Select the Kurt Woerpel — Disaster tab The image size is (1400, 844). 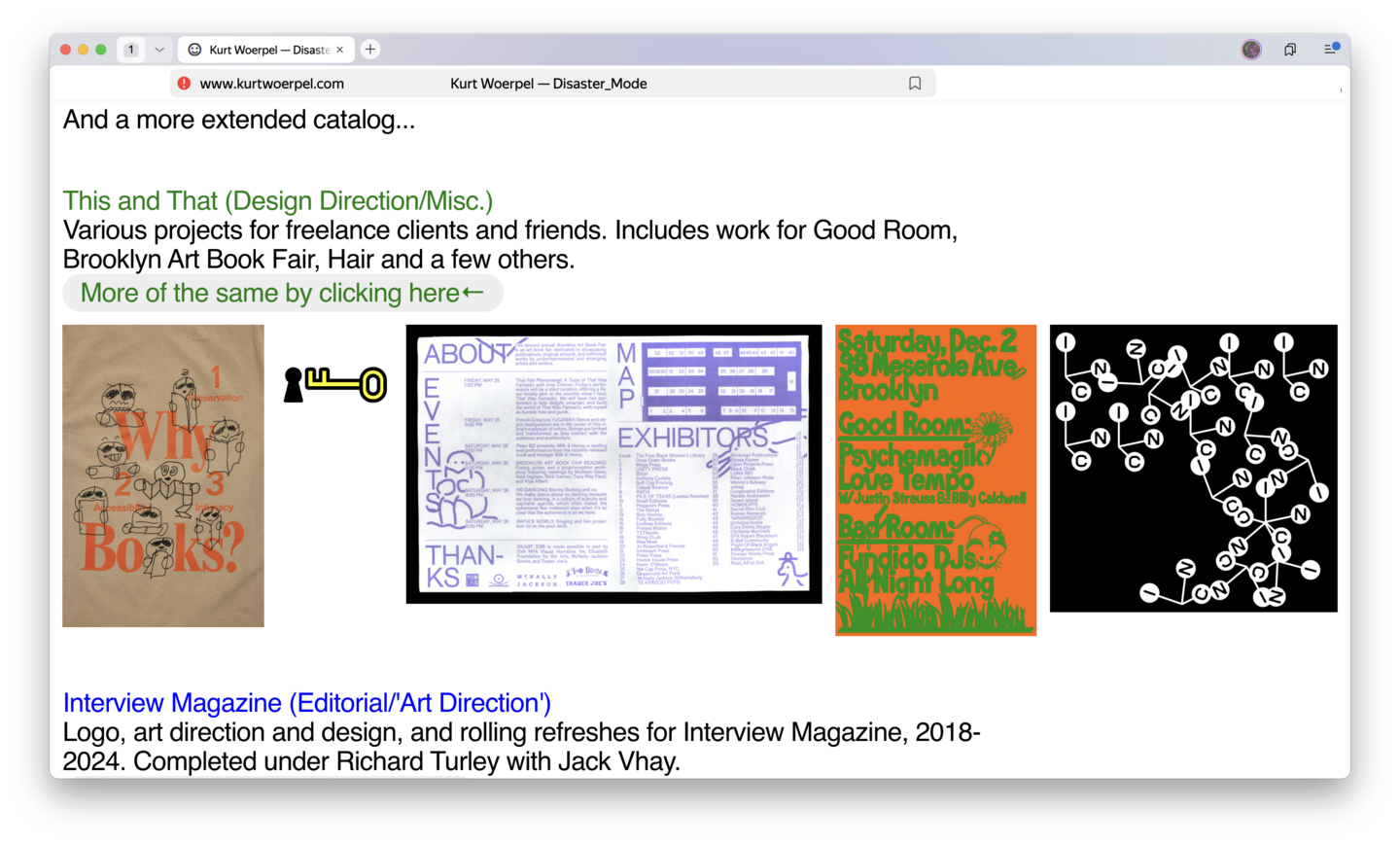click(266, 50)
